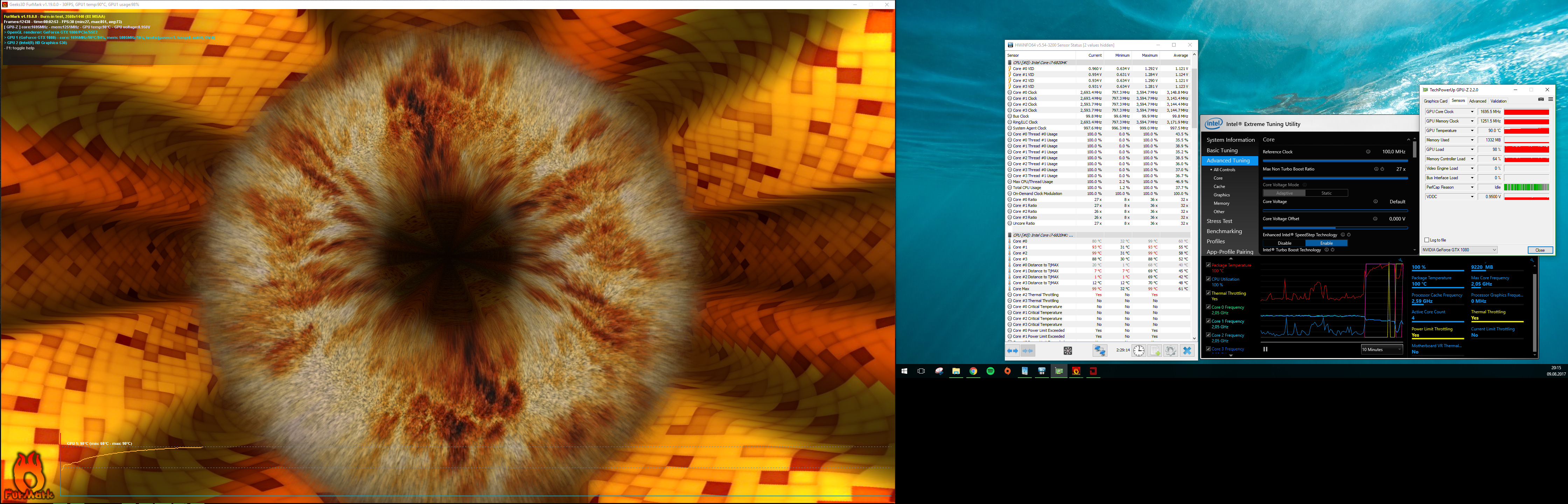Switch to GPU-Z taskbar icon
The height and width of the screenshot is (504, 1568).
1059,371
